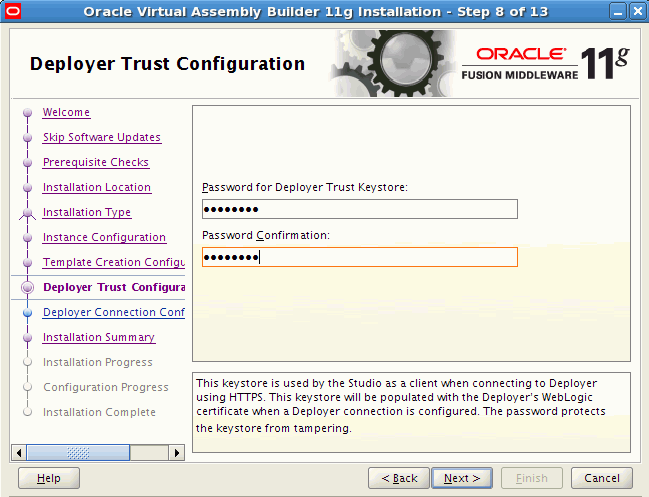Click the Oracle Fusion Middleware logo
The height and width of the screenshot is (497, 649).
546,63
